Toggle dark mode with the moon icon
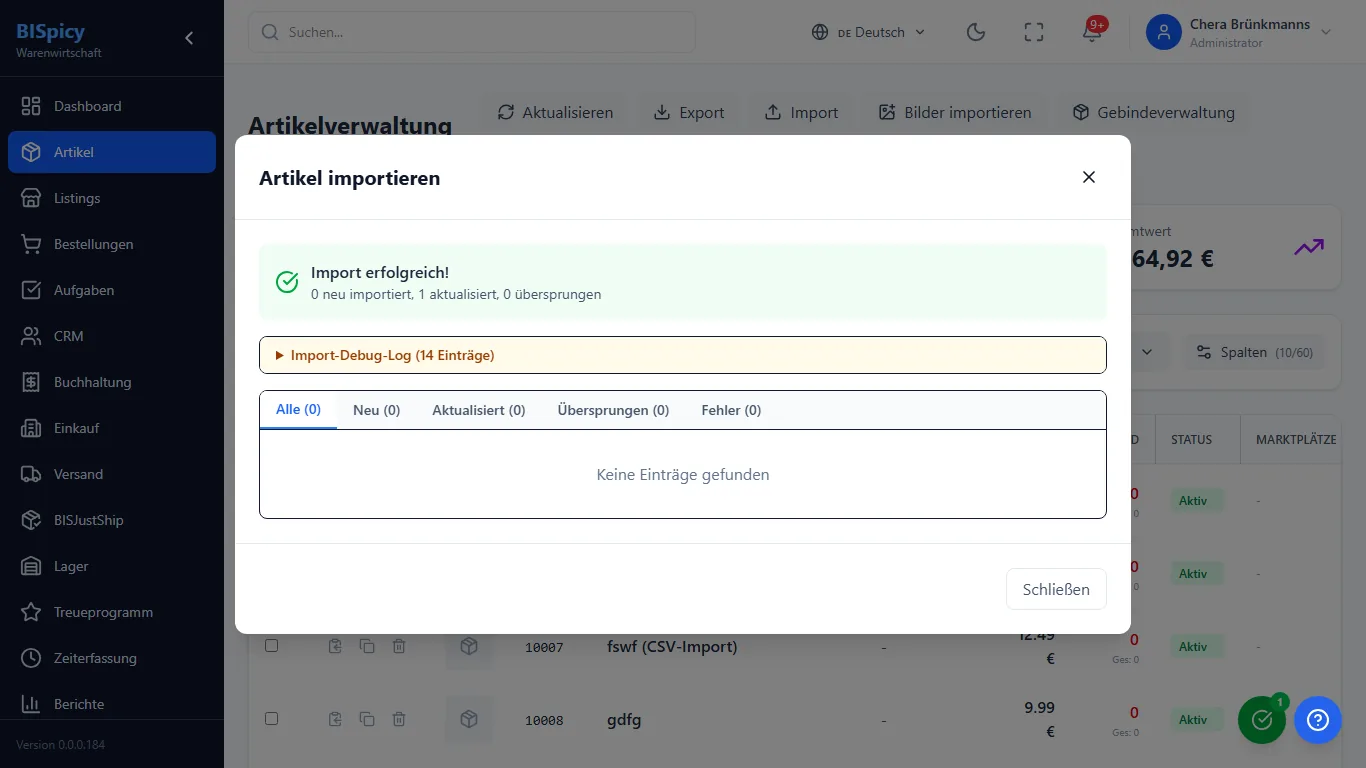 [x=976, y=32]
